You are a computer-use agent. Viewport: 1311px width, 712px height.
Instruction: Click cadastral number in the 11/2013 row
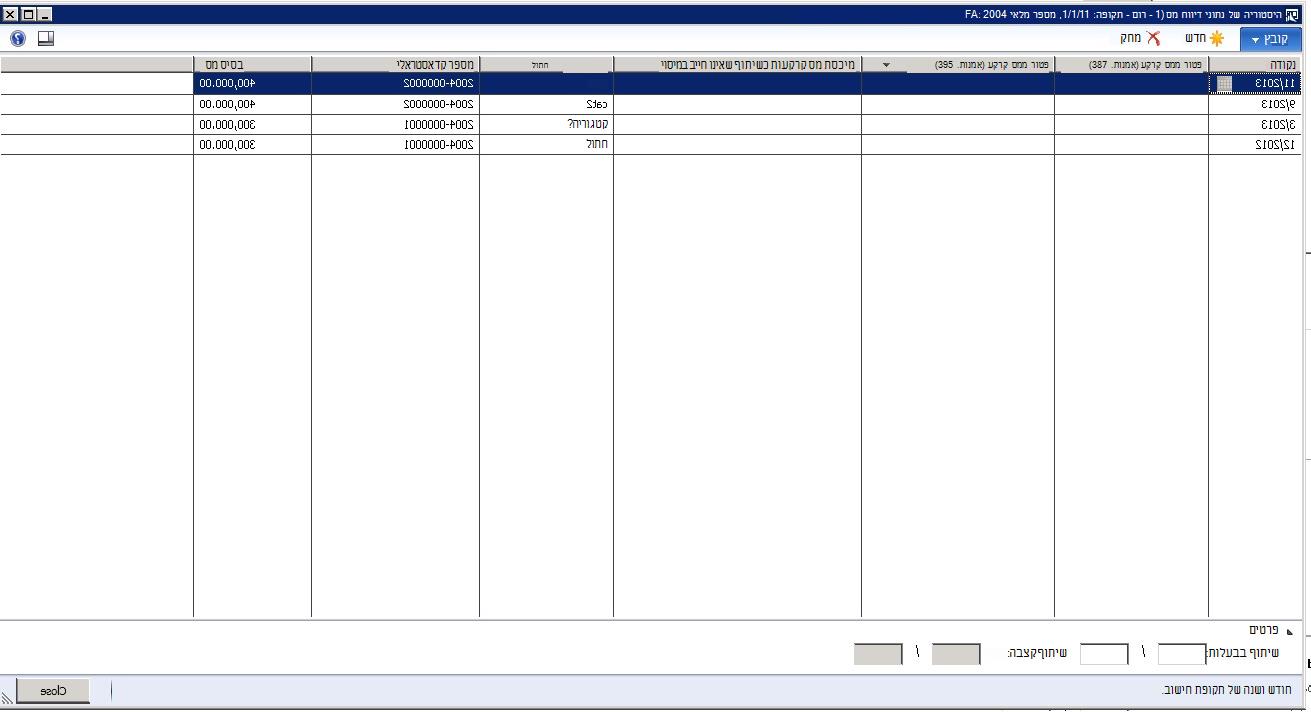tap(395, 84)
